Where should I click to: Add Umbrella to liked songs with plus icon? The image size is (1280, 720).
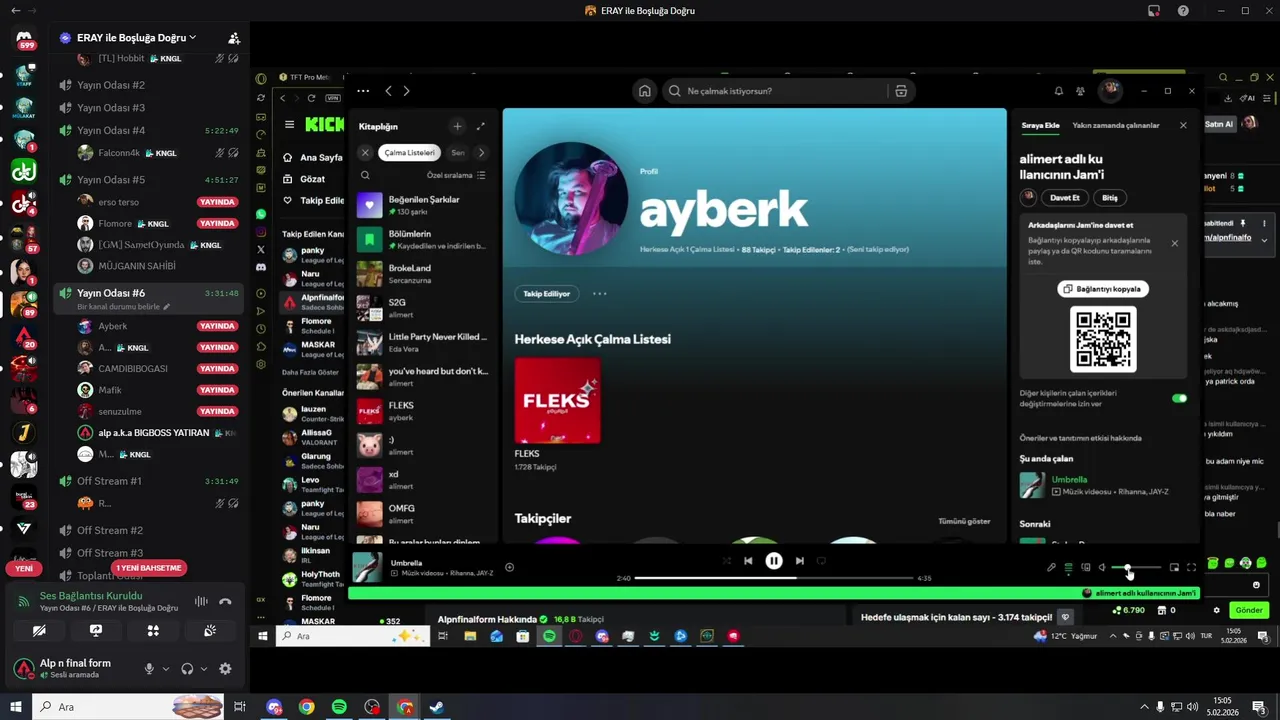tap(509, 568)
